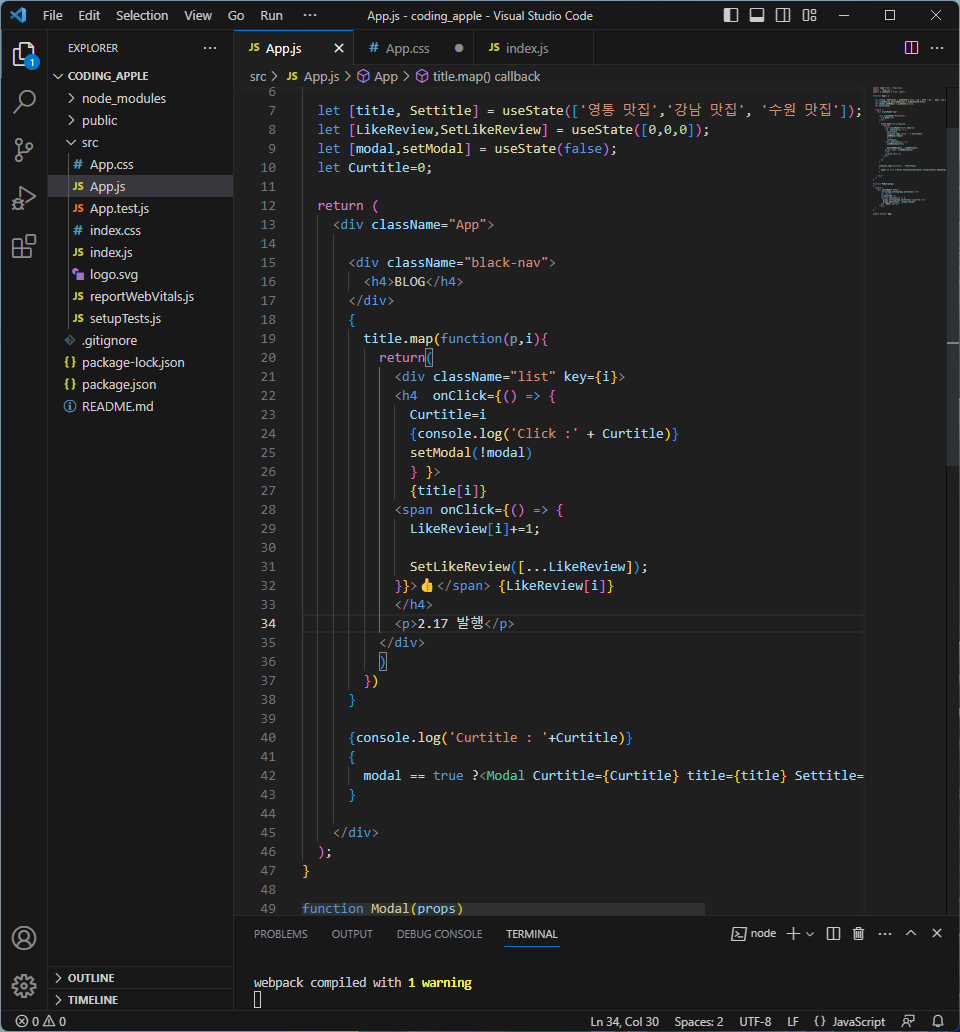Viewport: 960px width, 1032px height.
Task: Open the Selection menu
Action: [142, 15]
